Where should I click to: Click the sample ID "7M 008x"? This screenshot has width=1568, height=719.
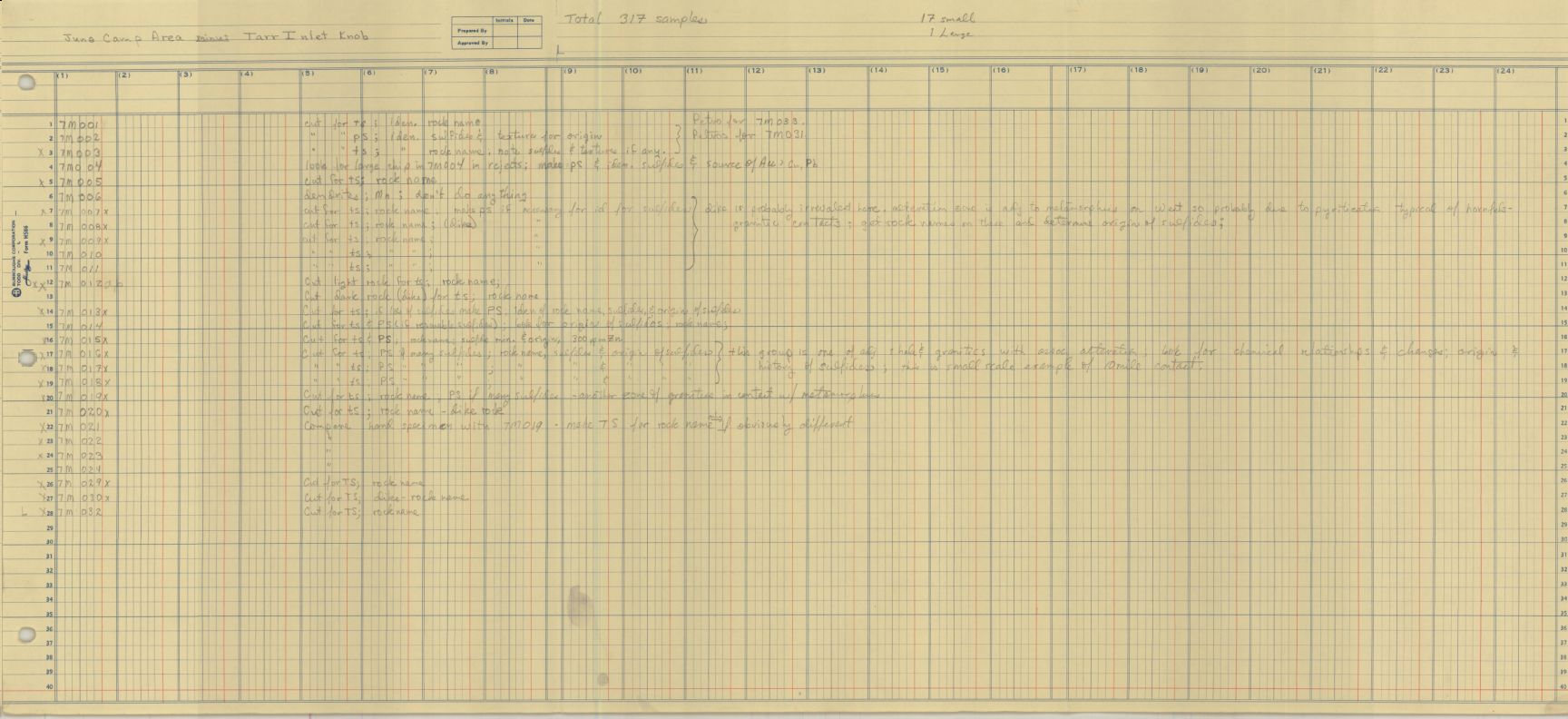(x=83, y=226)
